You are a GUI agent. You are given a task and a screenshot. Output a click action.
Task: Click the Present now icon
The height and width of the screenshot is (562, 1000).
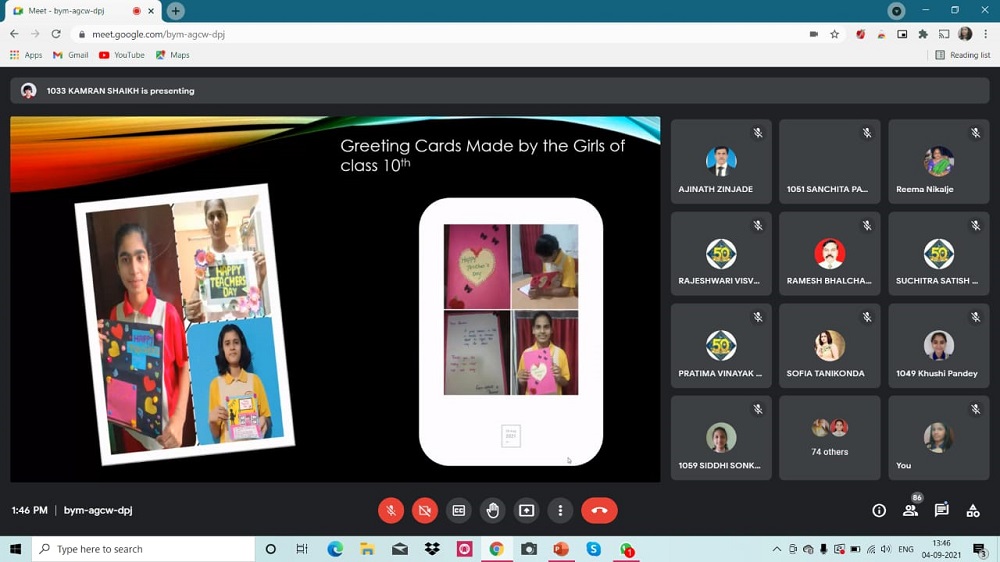click(527, 510)
